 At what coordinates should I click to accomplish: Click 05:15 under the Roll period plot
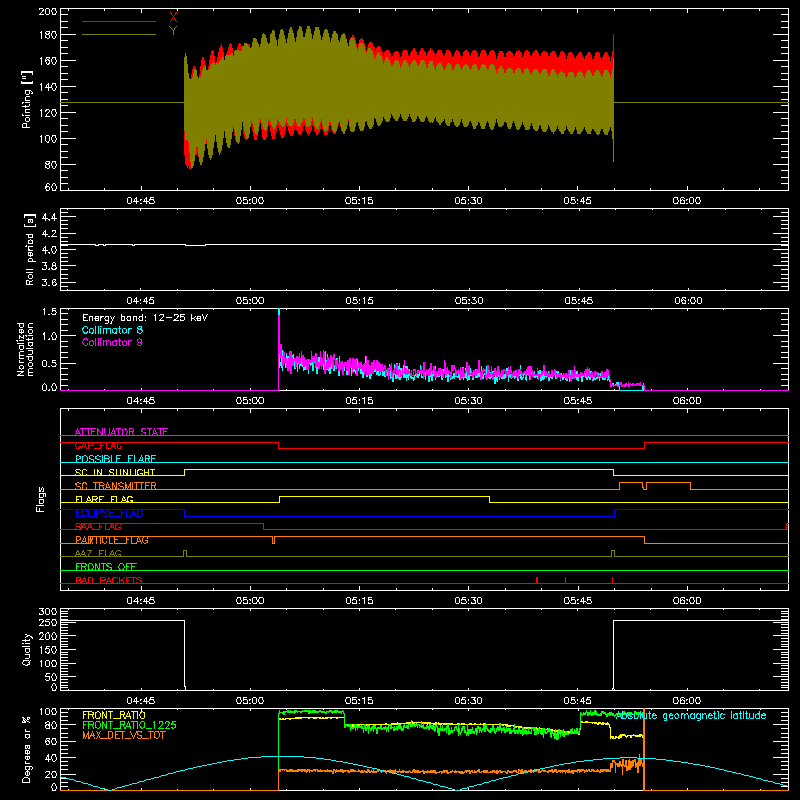click(359, 301)
